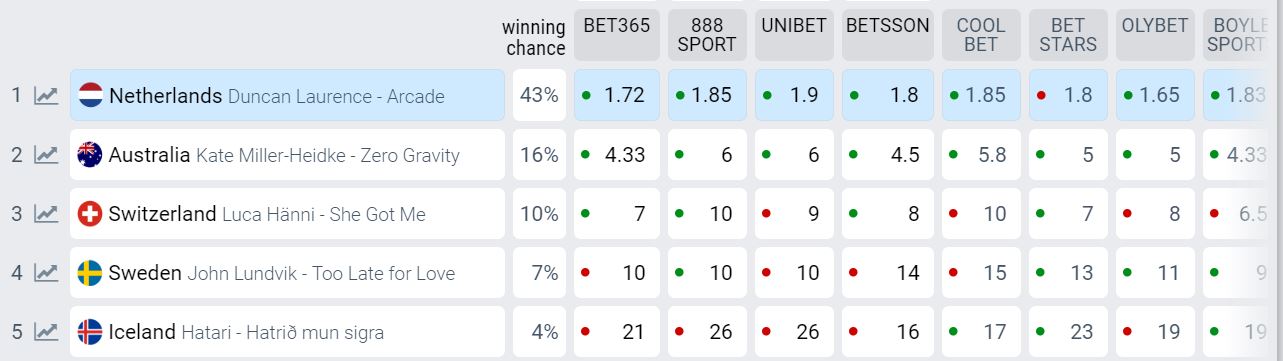The height and width of the screenshot is (361, 1283).
Task: Open the trend chart icon for Australia
Action: [46, 155]
